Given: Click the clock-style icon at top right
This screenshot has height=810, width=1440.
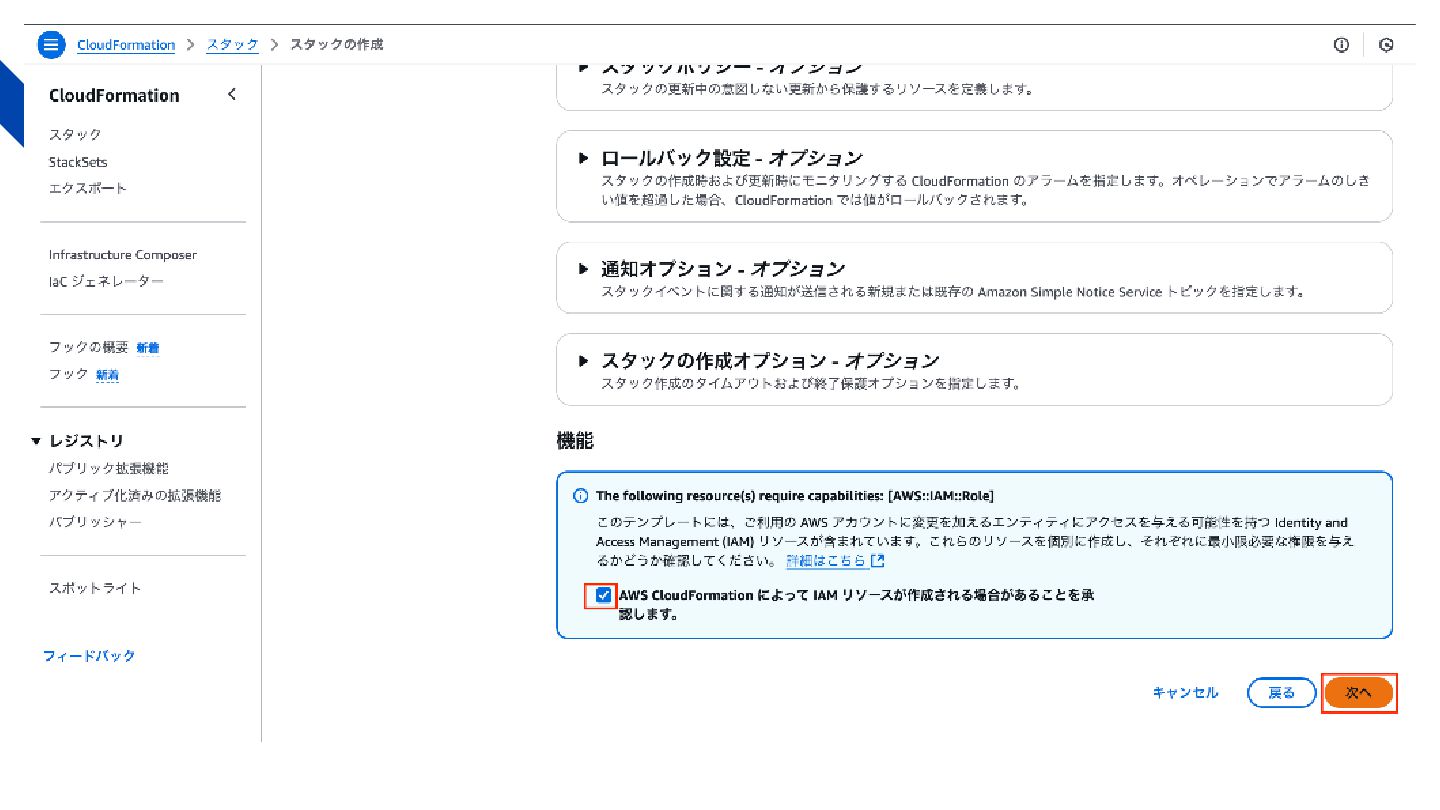Looking at the screenshot, I should point(1386,45).
